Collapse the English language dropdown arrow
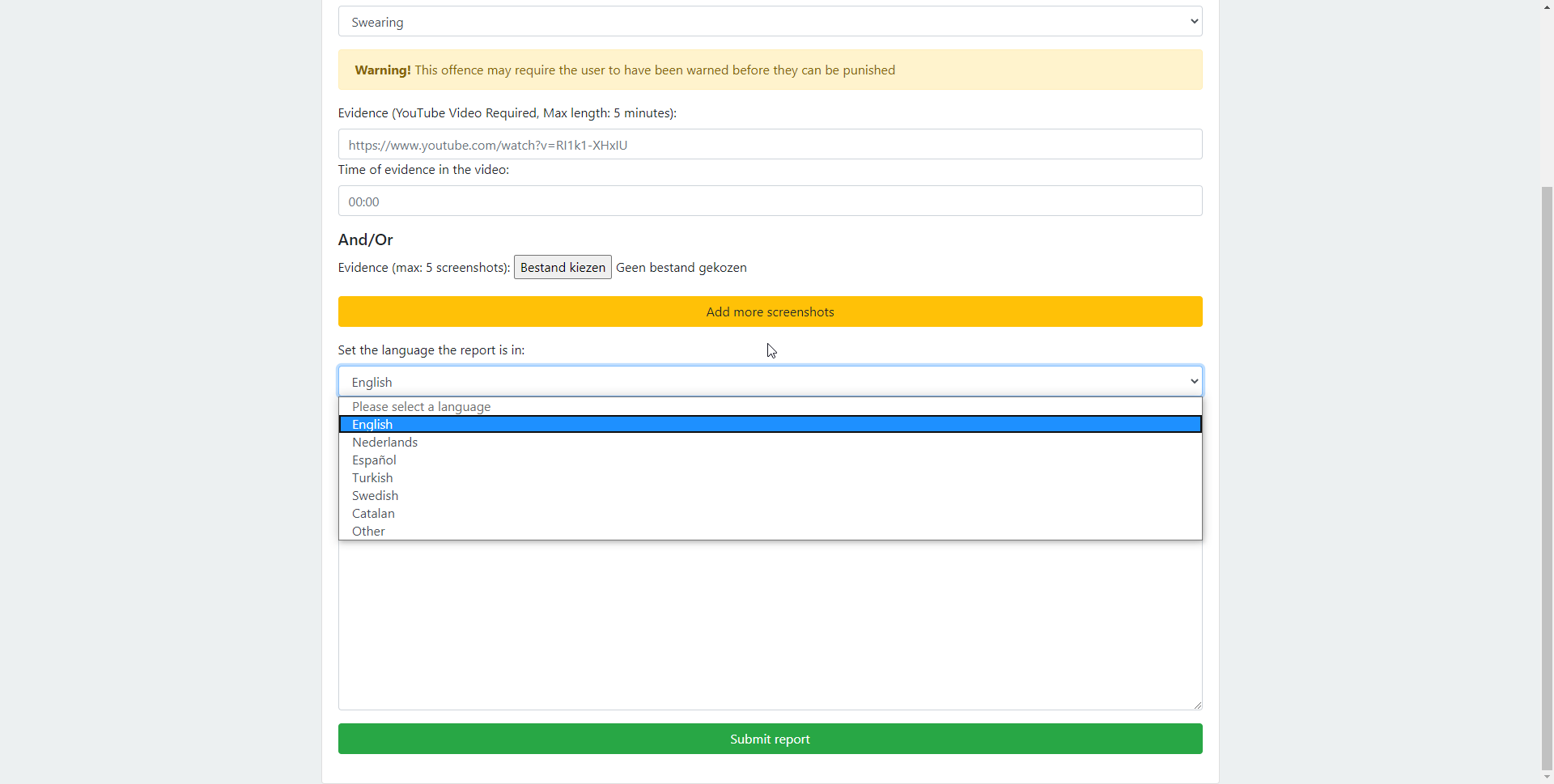The height and width of the screenshot is (784, 1554). click(x=1194, y=382)
